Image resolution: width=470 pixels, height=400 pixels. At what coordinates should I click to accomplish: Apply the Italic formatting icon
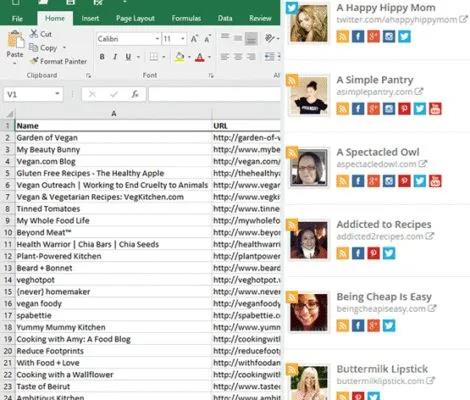tap(115, 57)
